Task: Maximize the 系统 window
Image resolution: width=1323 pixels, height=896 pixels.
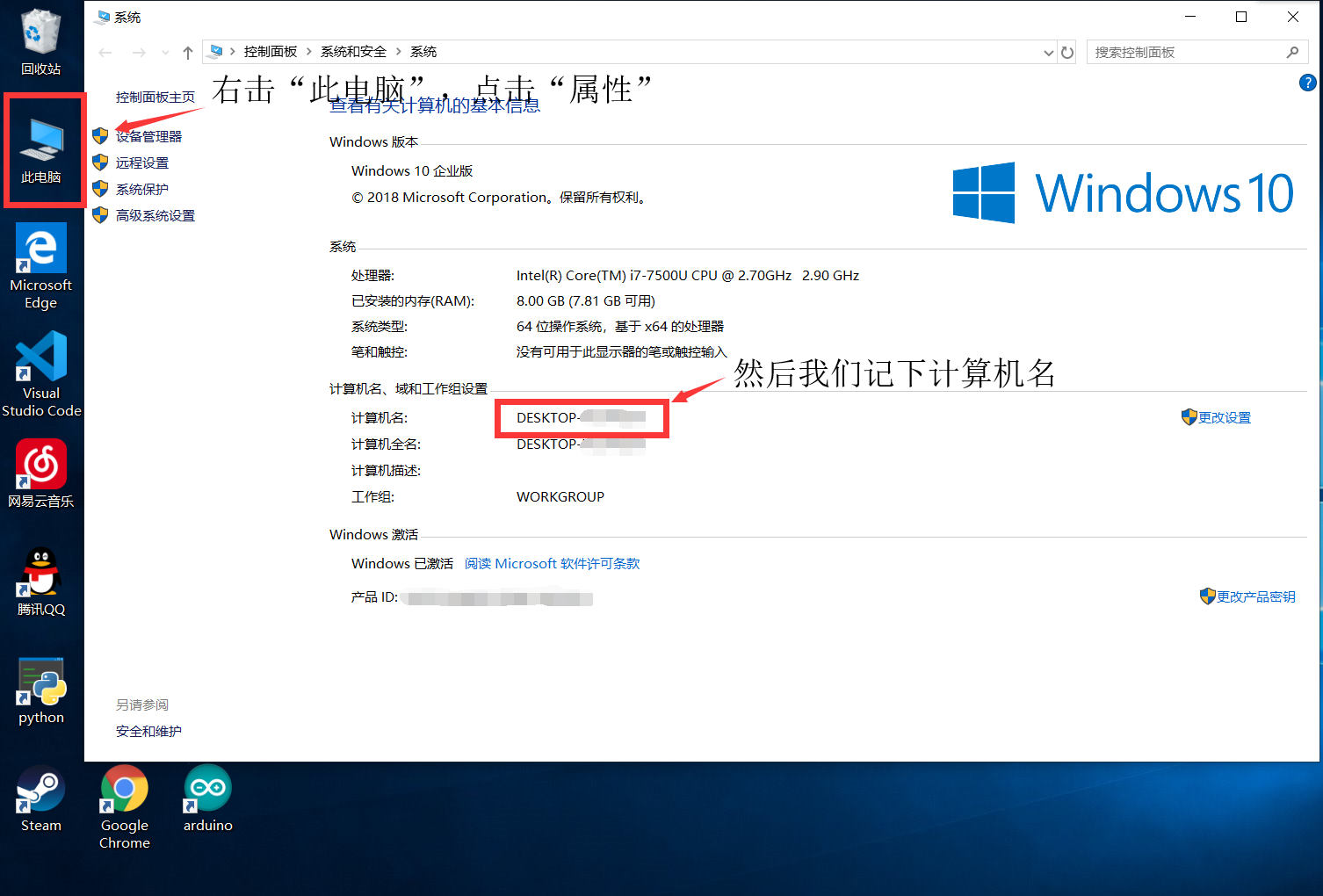Action: pos(1241,17)
